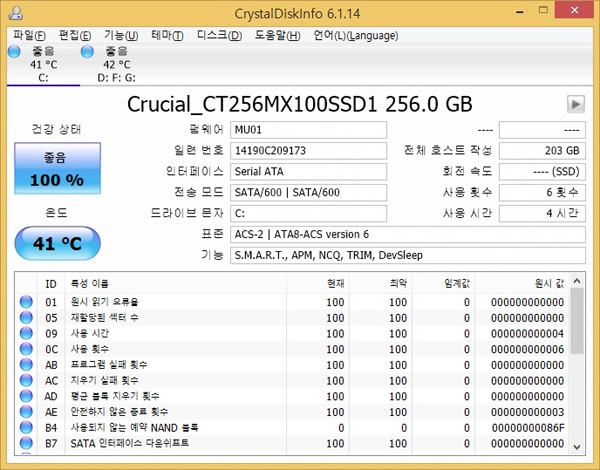This screenshot has height=470, width=600.
Task: Click status orb of attribute B7
Action: pos(26,443)
